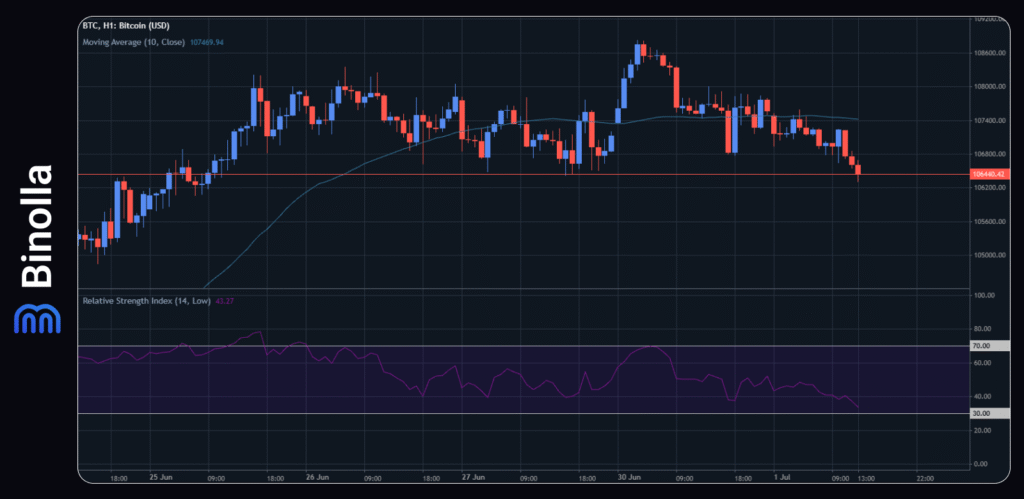The width and height of the screenshot is (1024, 499).
Task: Click the 22:00 time label on the axis
Action: point(925,478)
